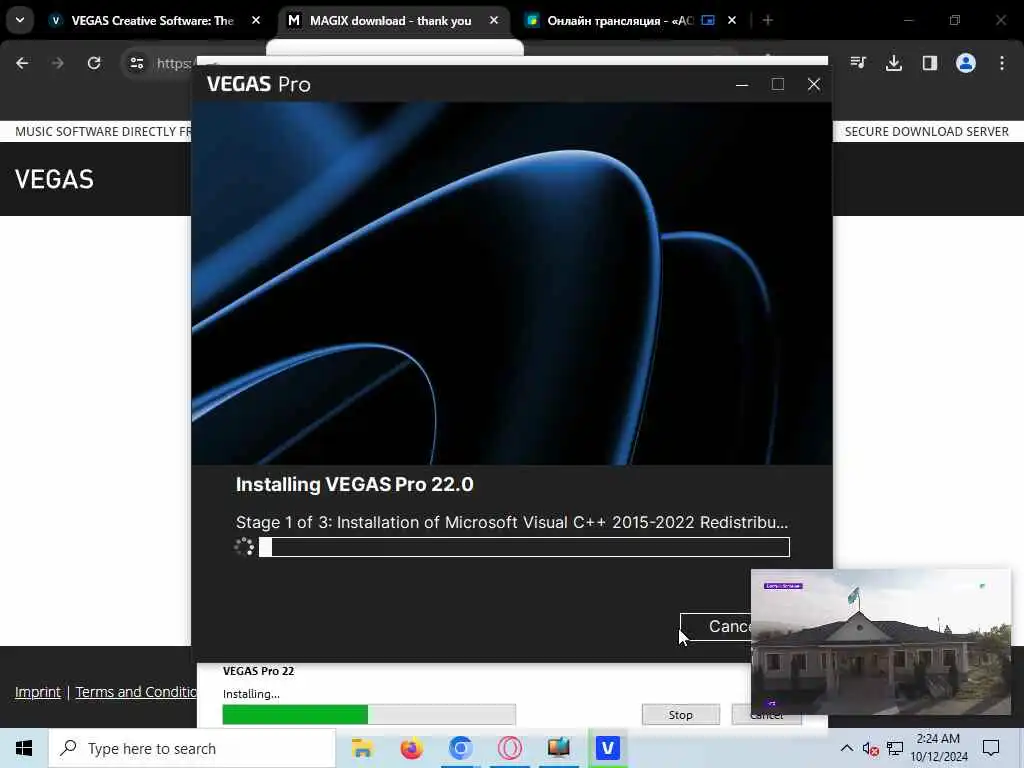Close the VEGAS Pro installer window
The width and height of the screenshot is (1024, 768).
point(814,84)
